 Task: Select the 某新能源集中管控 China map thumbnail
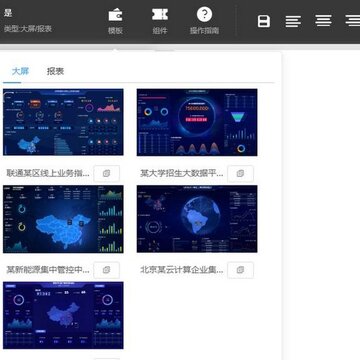coord(63,219)
